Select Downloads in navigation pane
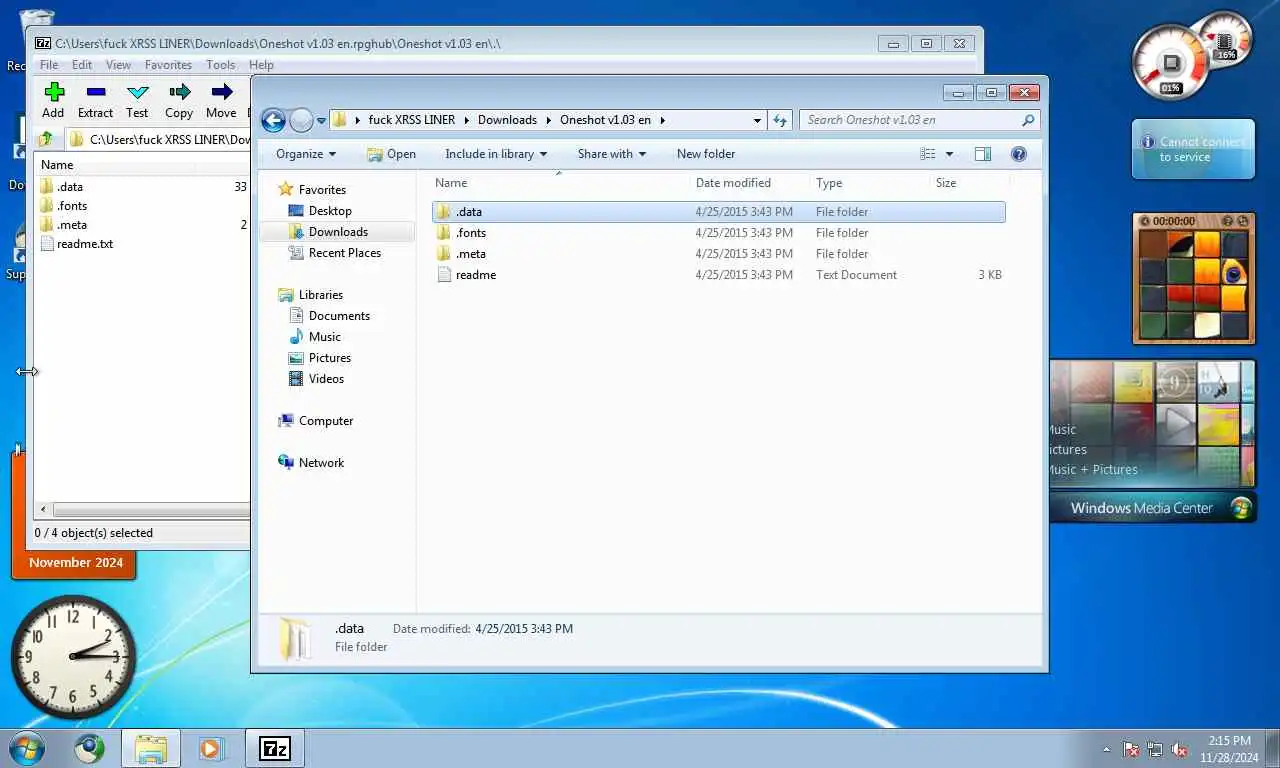1280x768 pixels. [x=338, y=232]
